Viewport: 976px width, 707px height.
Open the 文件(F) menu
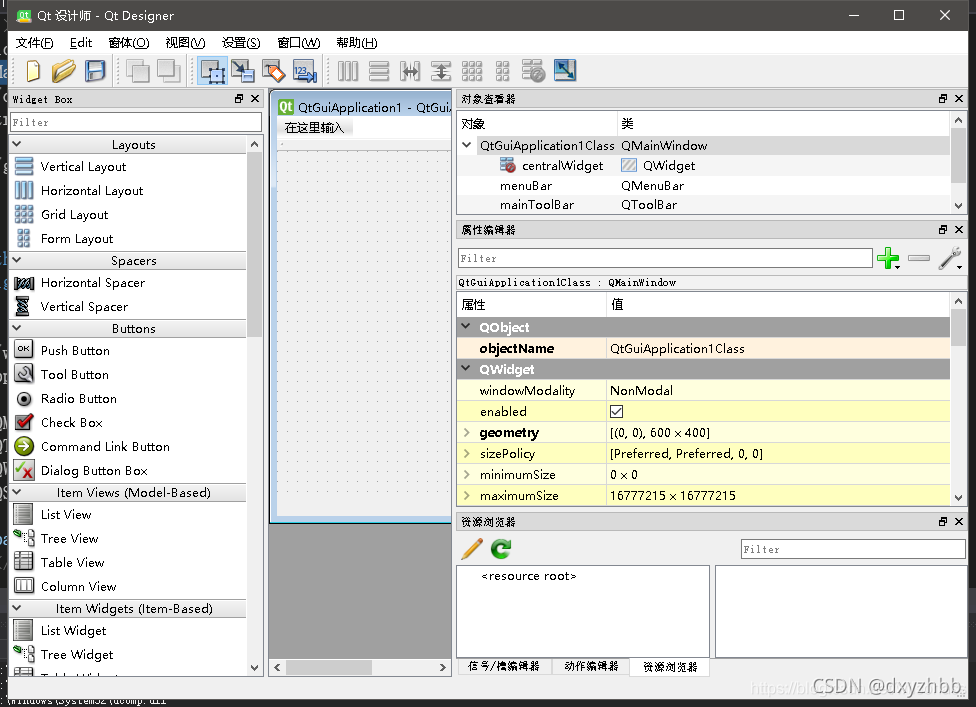tap(34, 42)
